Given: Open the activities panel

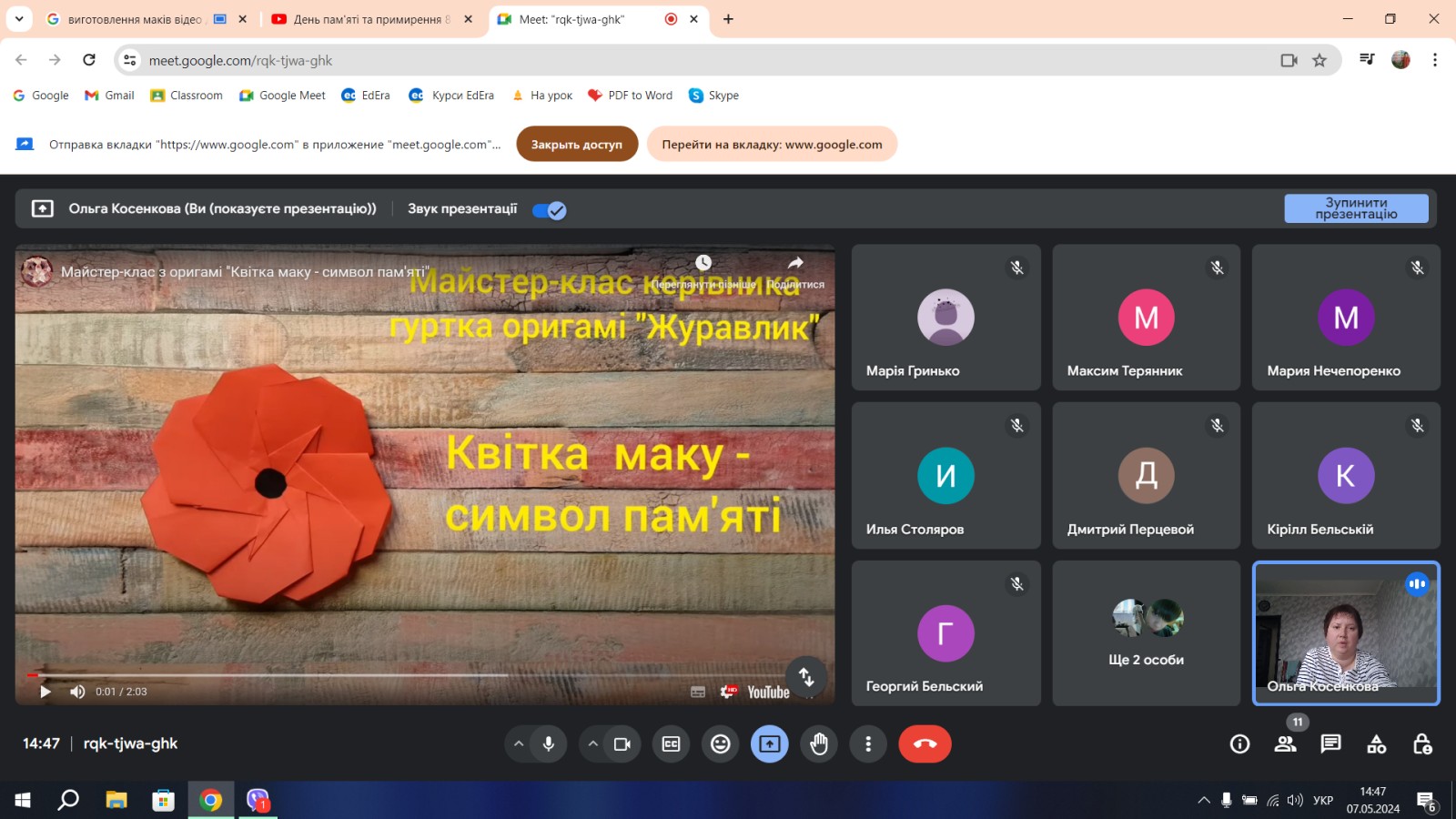Looking at the screenshot, I should pyautogui.click(x=1376, y=744).
